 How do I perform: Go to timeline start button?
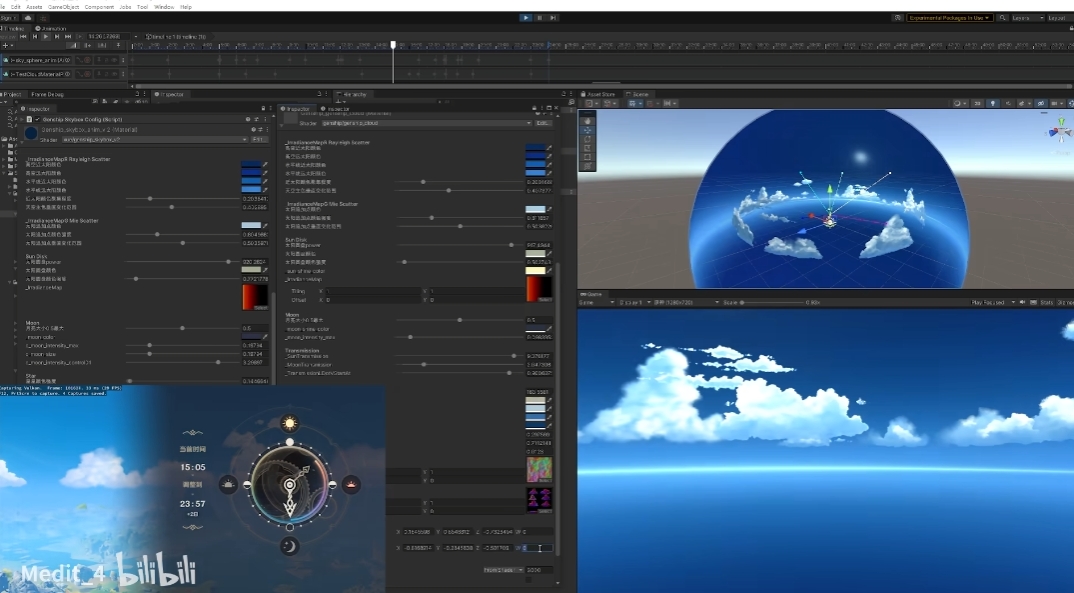point(24,36)
